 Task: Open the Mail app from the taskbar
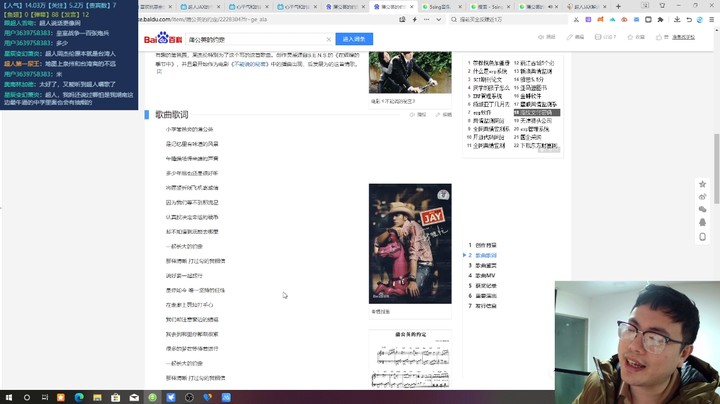(x=134, y=397)
